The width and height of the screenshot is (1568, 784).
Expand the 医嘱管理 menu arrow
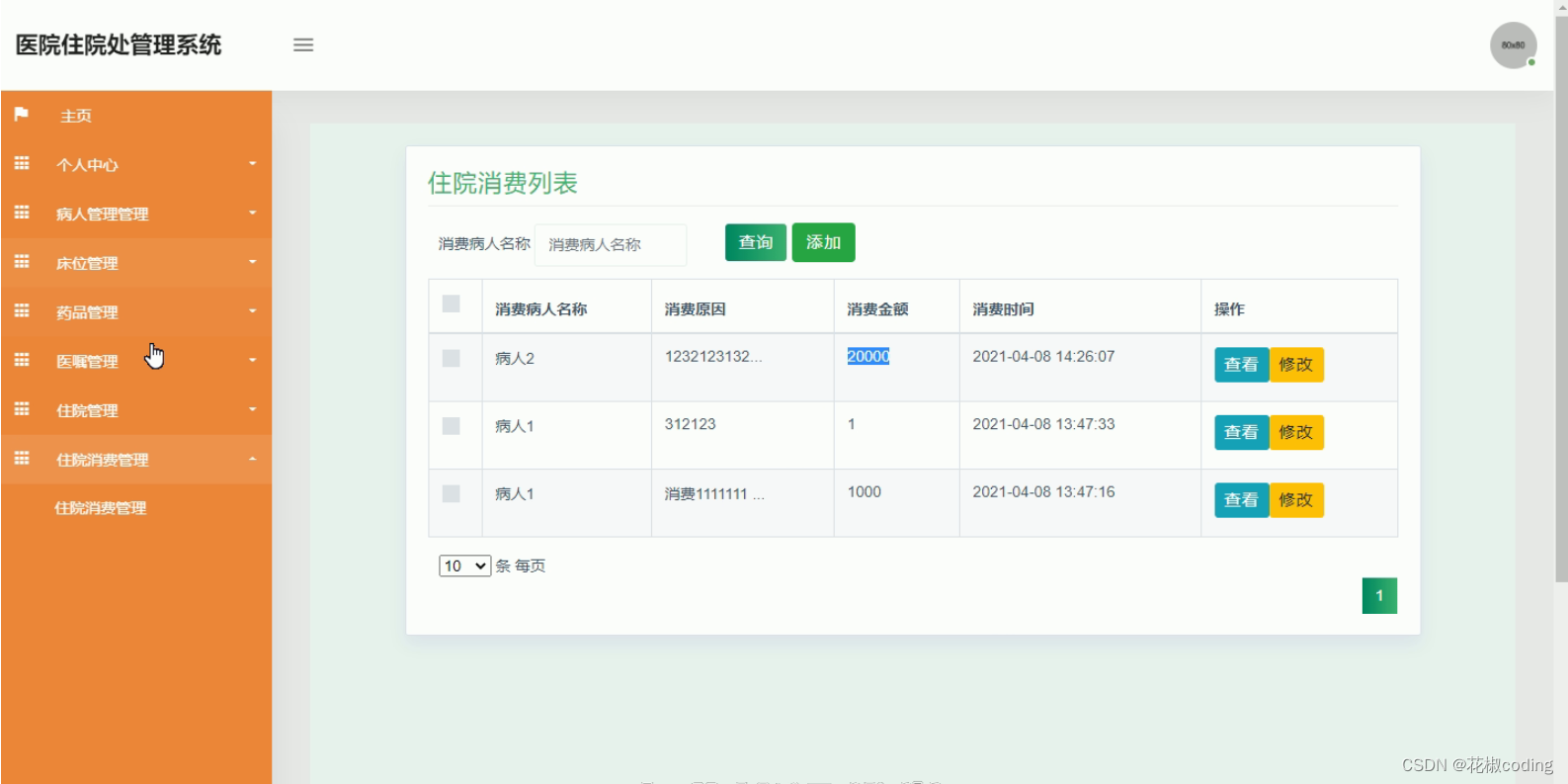253,360
